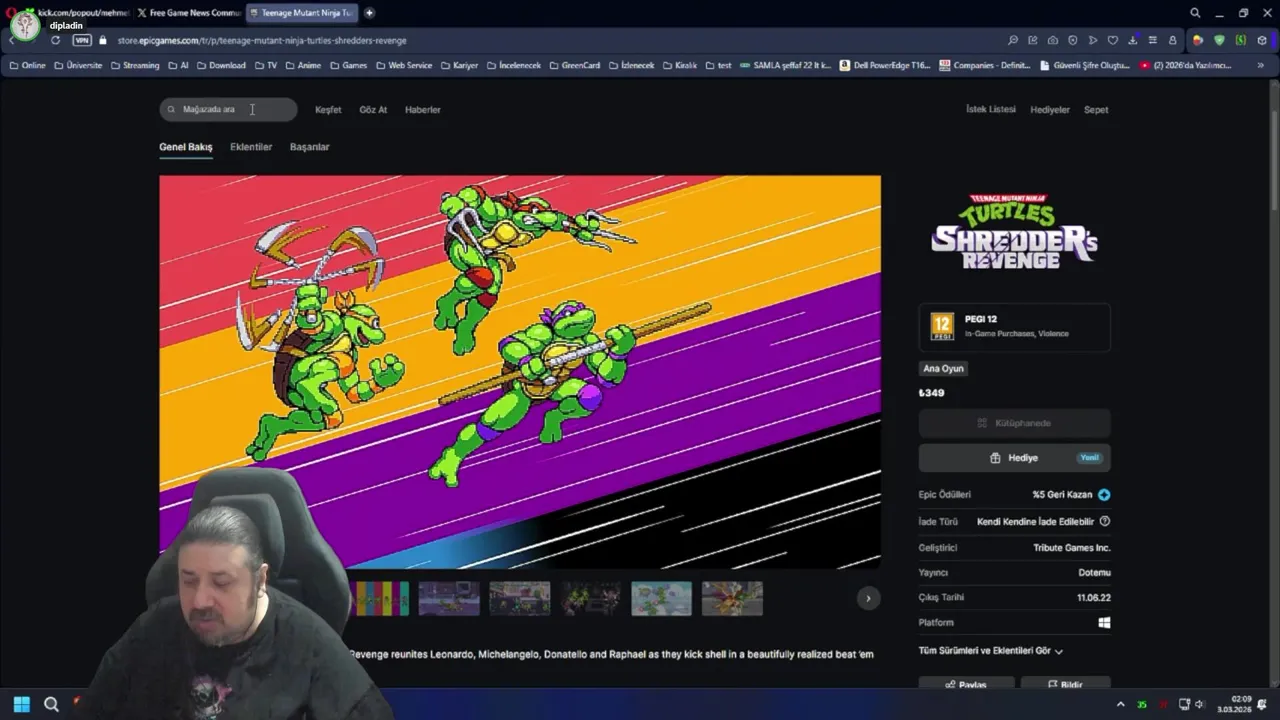Open Windows taskbar search
The image size is (1280, 720).
51,704
